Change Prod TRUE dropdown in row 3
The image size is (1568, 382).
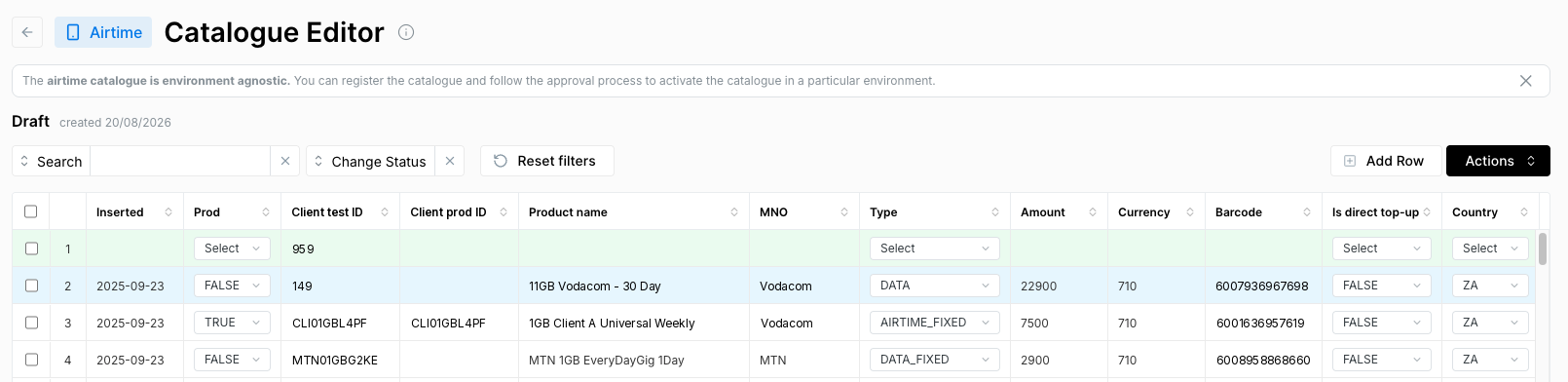[x=232, y=323]
